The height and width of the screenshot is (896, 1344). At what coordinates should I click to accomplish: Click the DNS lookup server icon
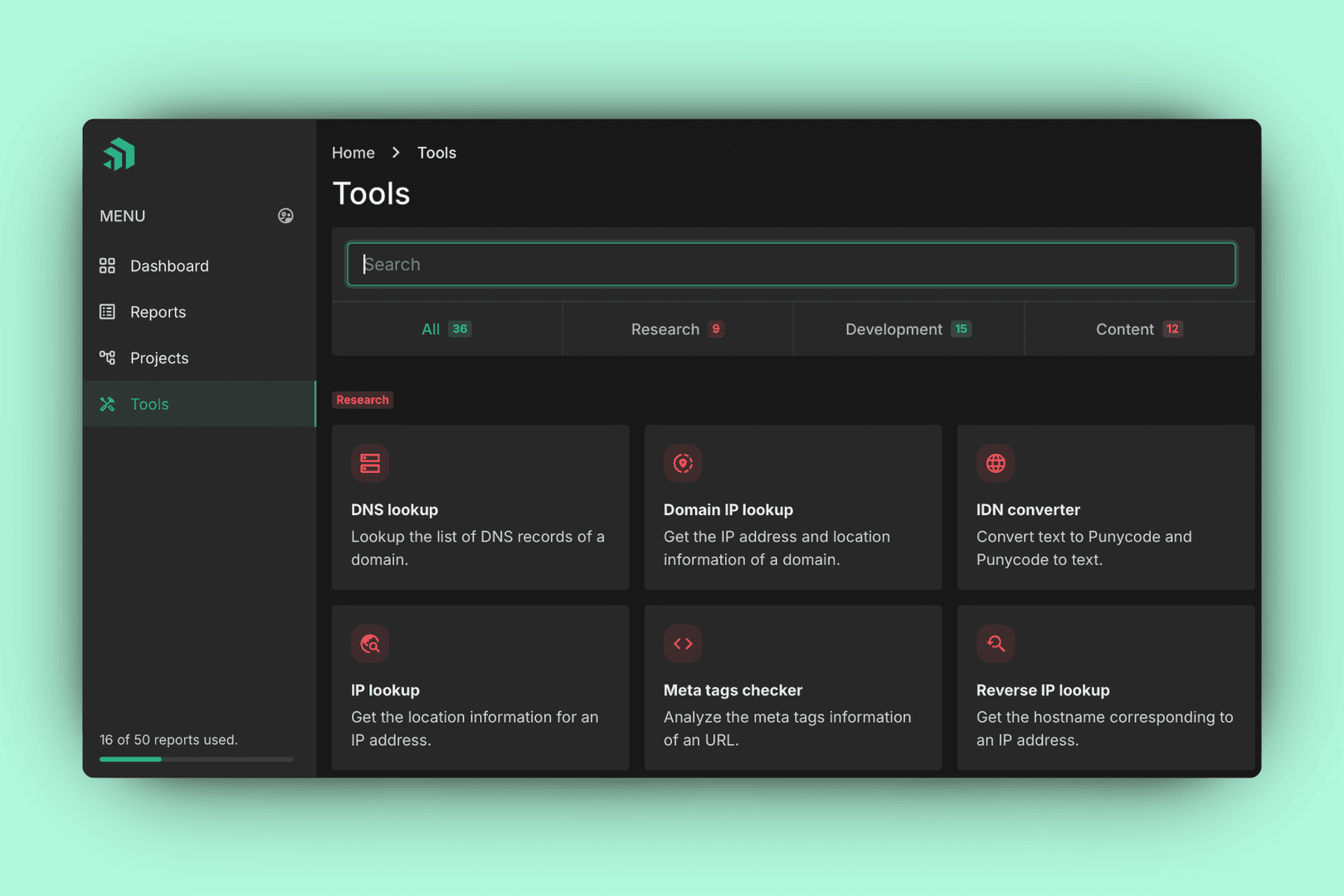pyautogui.click(x=370, y=463)
